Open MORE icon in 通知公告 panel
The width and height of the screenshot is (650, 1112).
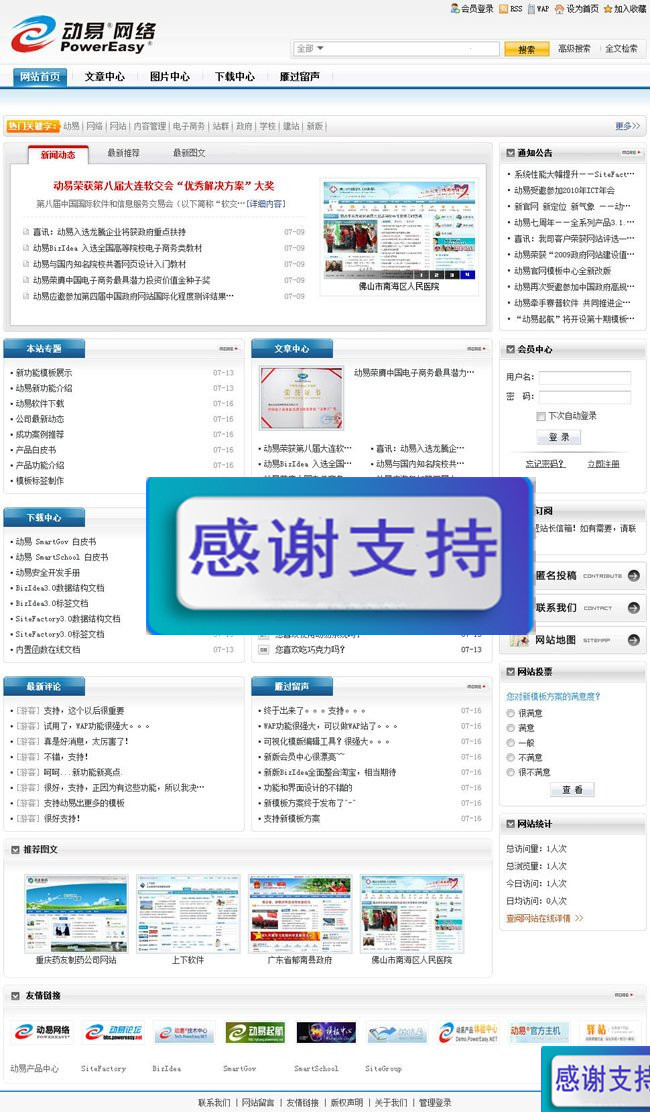[x=631, y=152]
